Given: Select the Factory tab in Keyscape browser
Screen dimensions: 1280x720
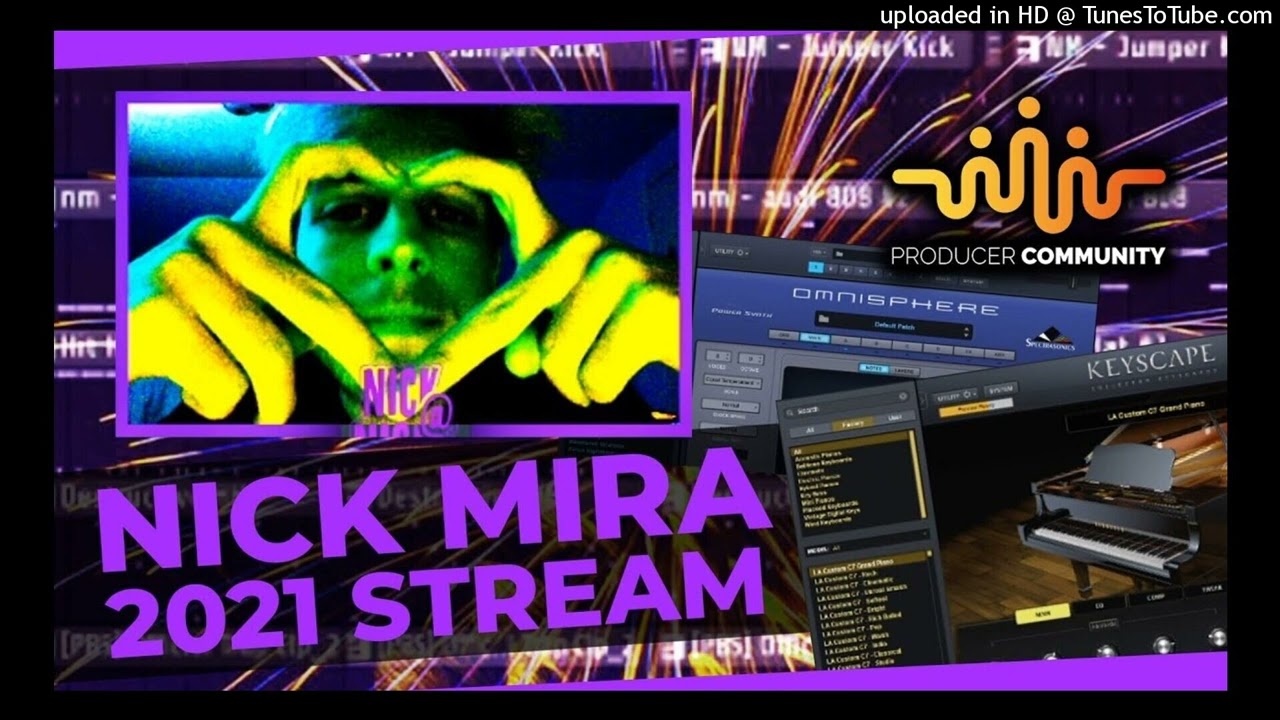Looking at the screenshot, I should (852, 424).
